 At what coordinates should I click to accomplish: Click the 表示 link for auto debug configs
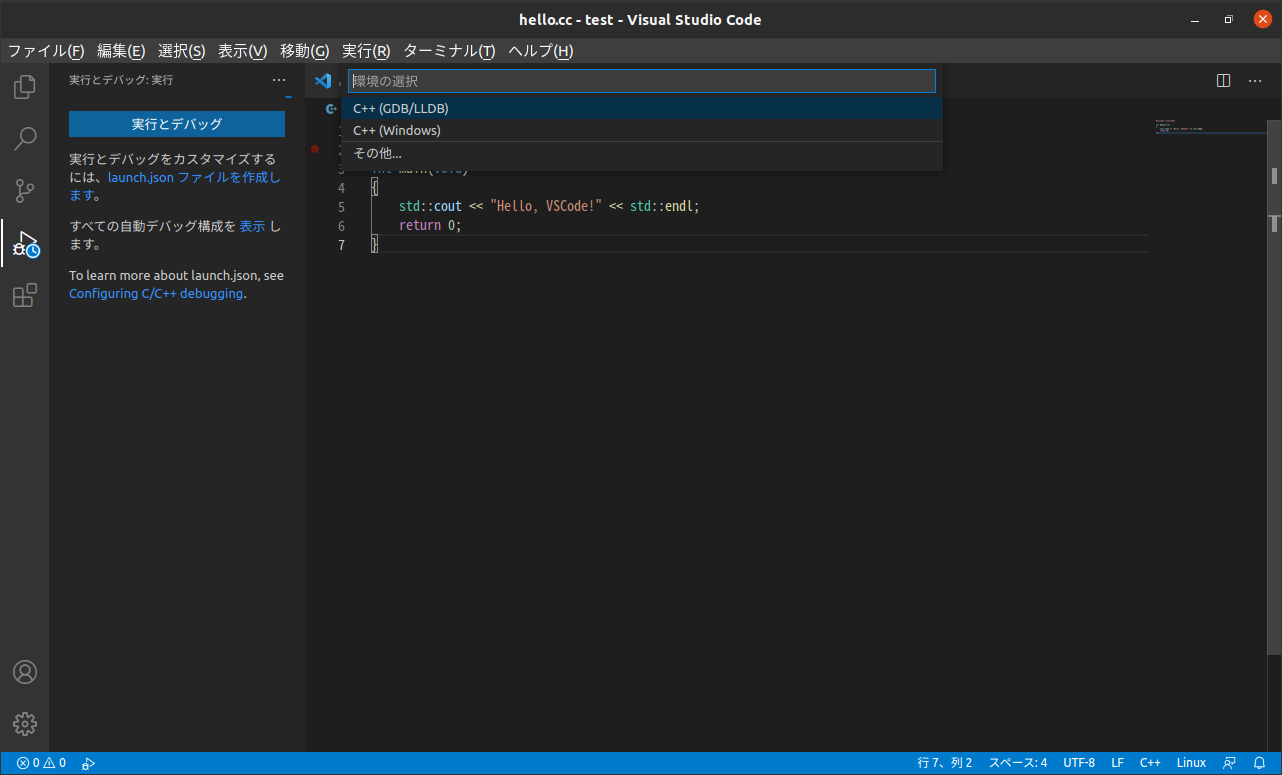(x=252, y=226)
